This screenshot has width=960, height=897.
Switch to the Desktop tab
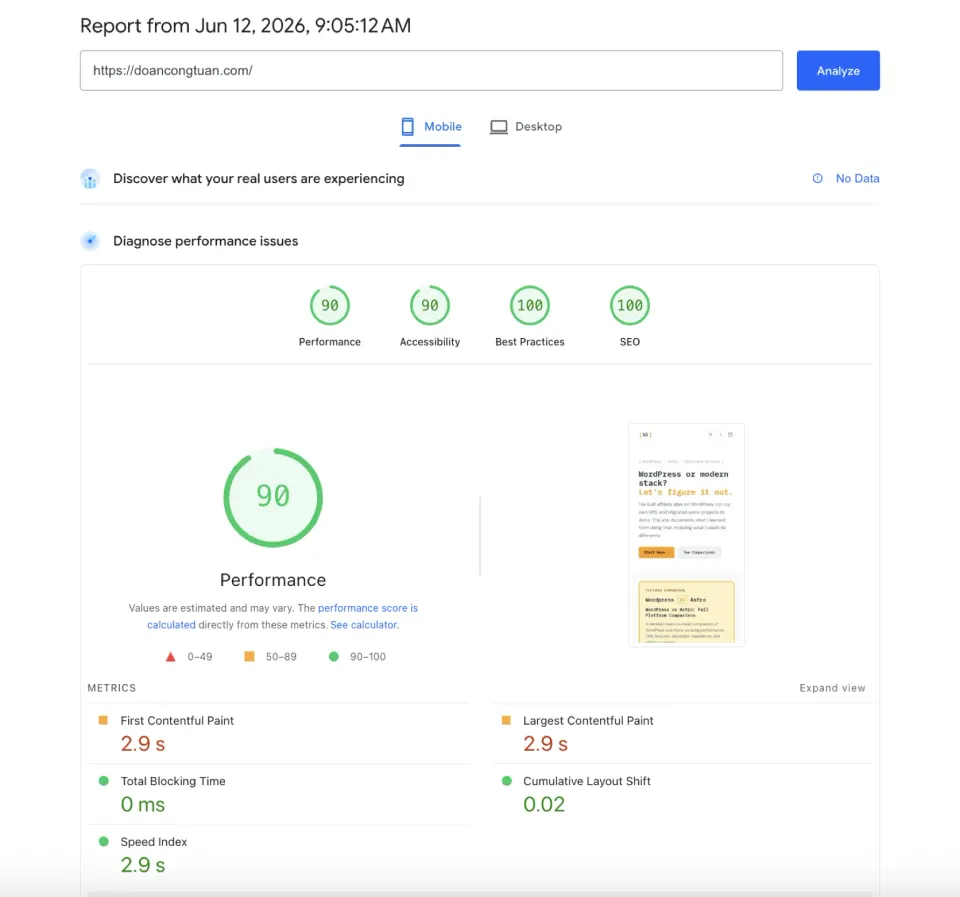point(526,127)
